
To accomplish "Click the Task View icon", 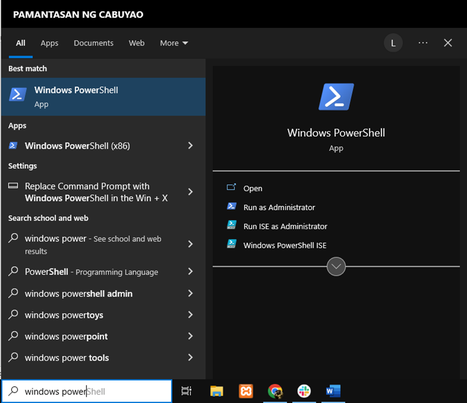I will [186, 391].
